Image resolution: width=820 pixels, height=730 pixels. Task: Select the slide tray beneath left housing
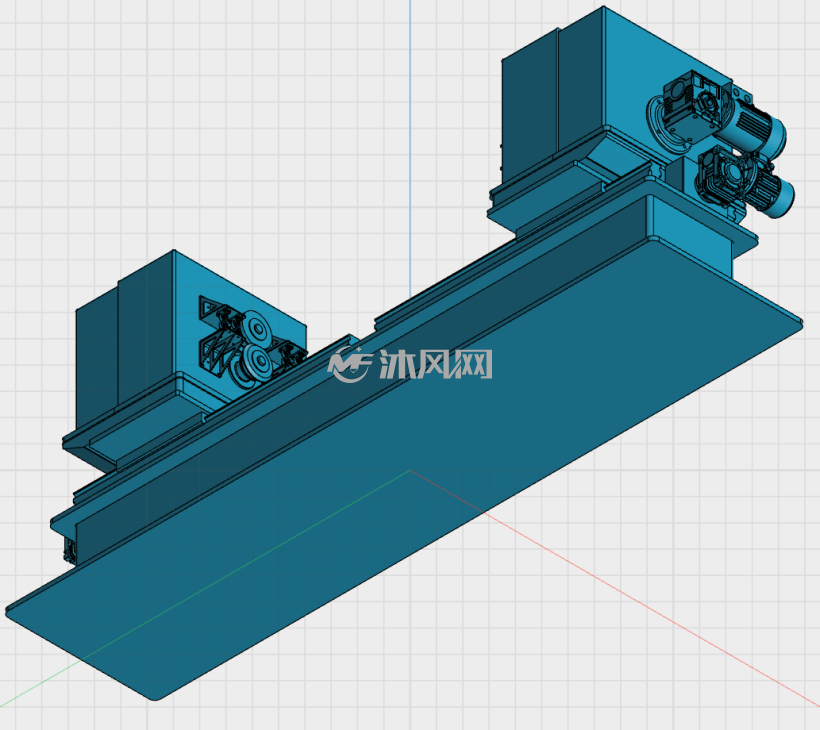pyautogui.click(x=133, y=426)
